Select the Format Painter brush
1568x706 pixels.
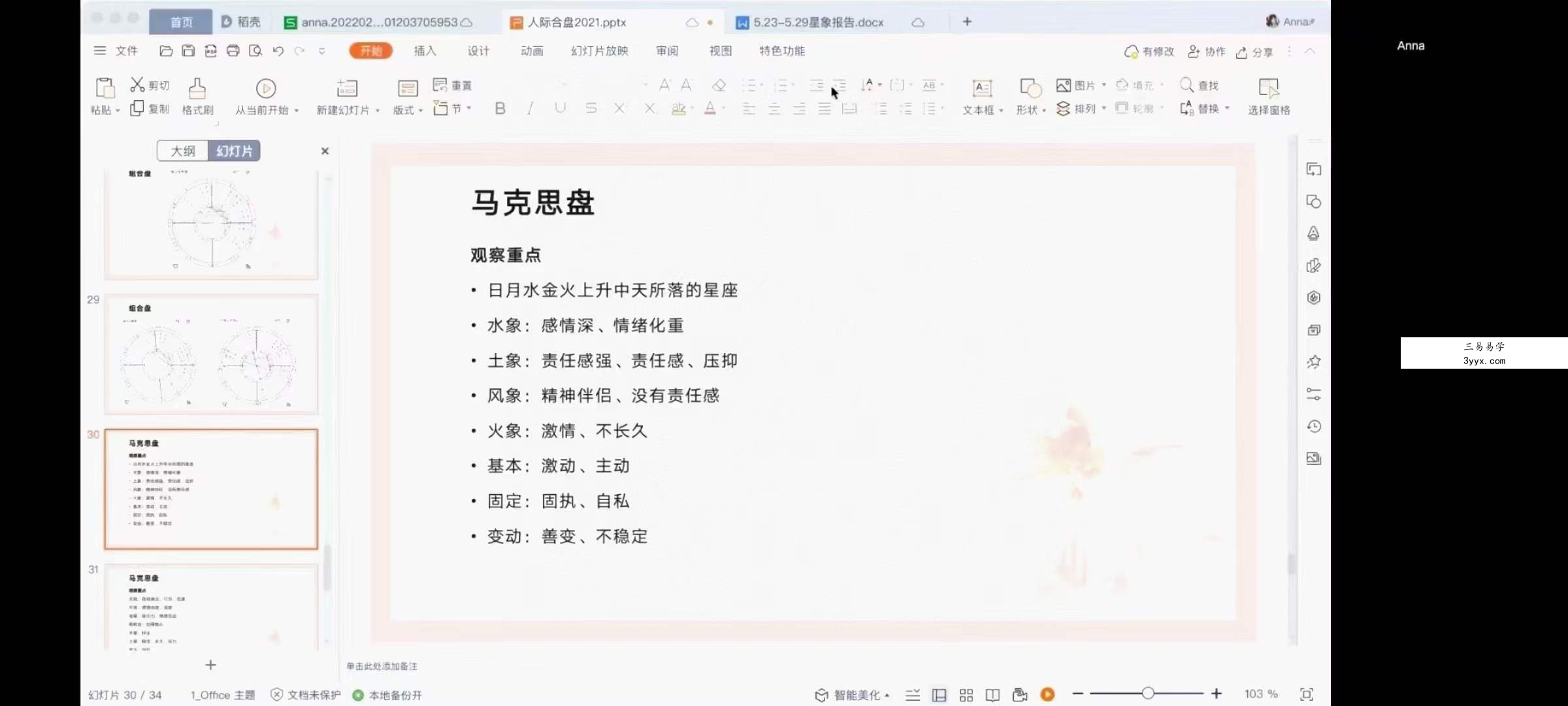click(197, 88)
